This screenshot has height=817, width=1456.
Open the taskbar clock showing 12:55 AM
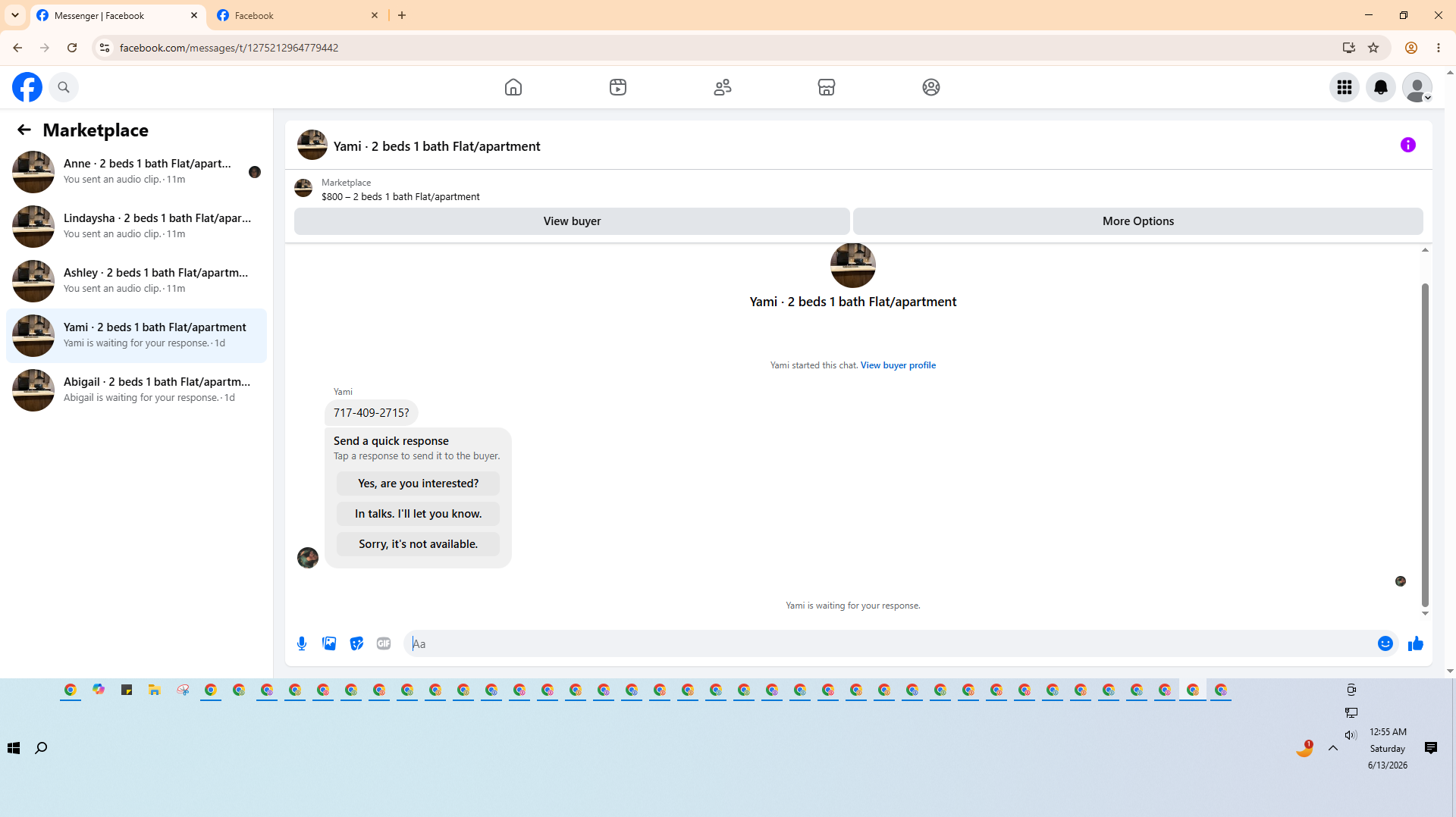click(1388, 748)
